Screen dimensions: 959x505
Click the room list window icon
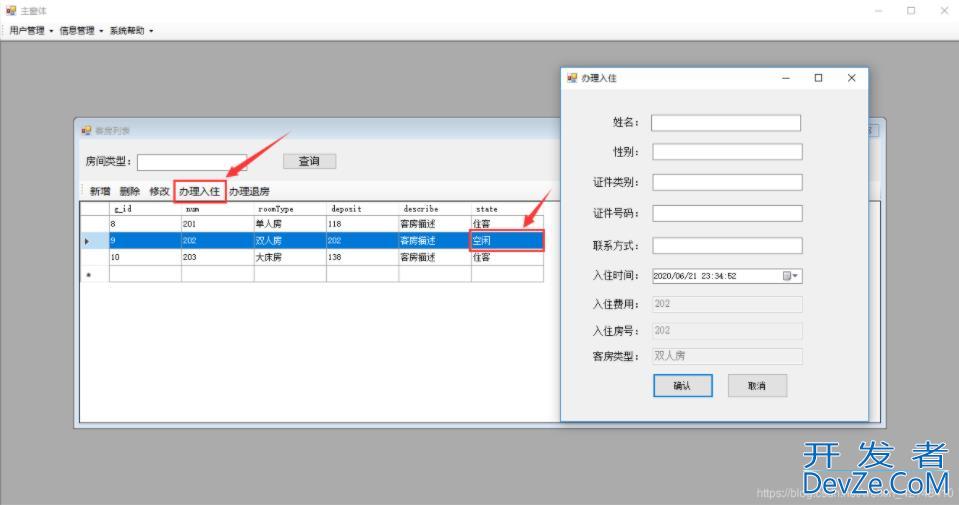coord(86,130)
